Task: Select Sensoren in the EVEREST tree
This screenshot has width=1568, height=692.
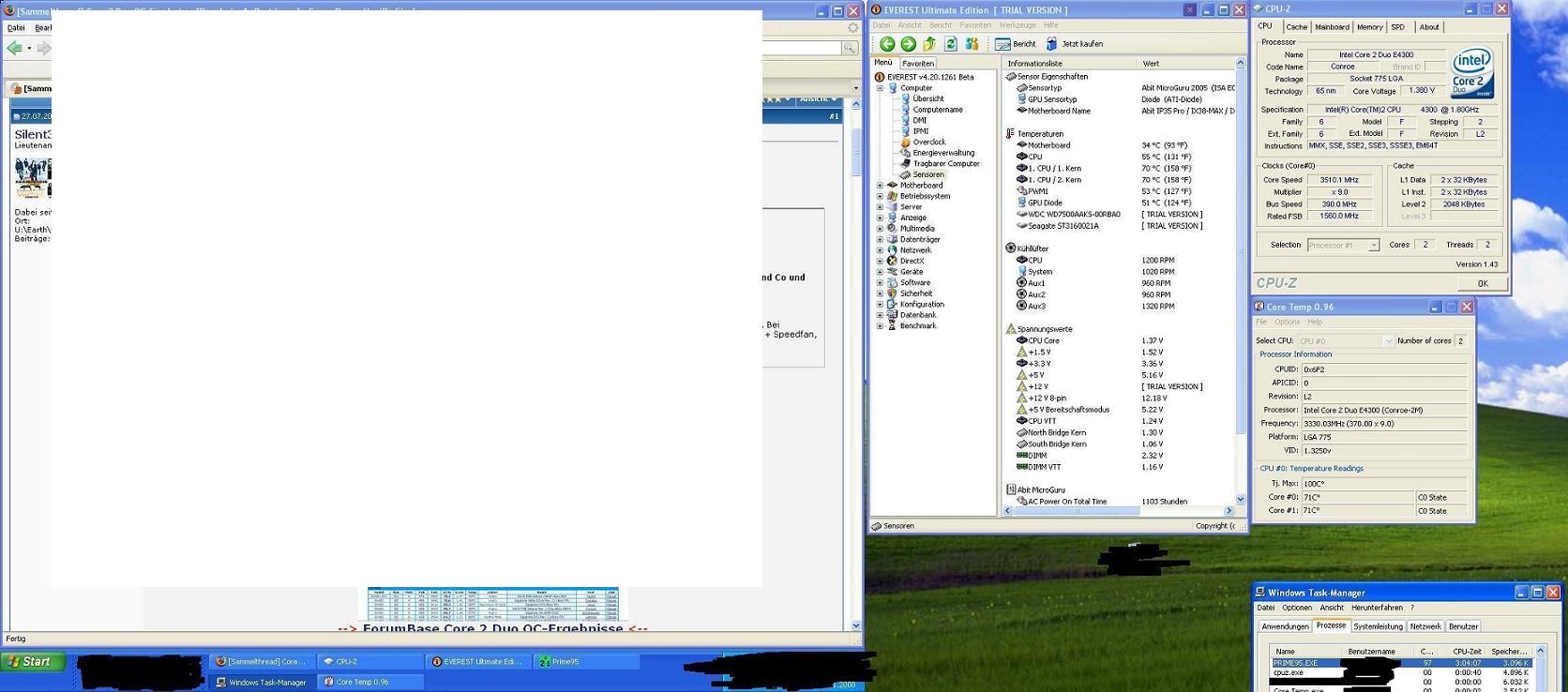Action: click(928, 174)
